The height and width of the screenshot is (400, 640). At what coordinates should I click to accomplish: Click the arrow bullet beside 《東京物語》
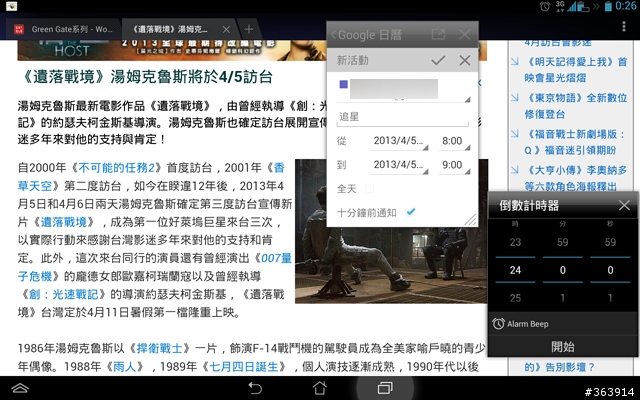click(515, 98)
